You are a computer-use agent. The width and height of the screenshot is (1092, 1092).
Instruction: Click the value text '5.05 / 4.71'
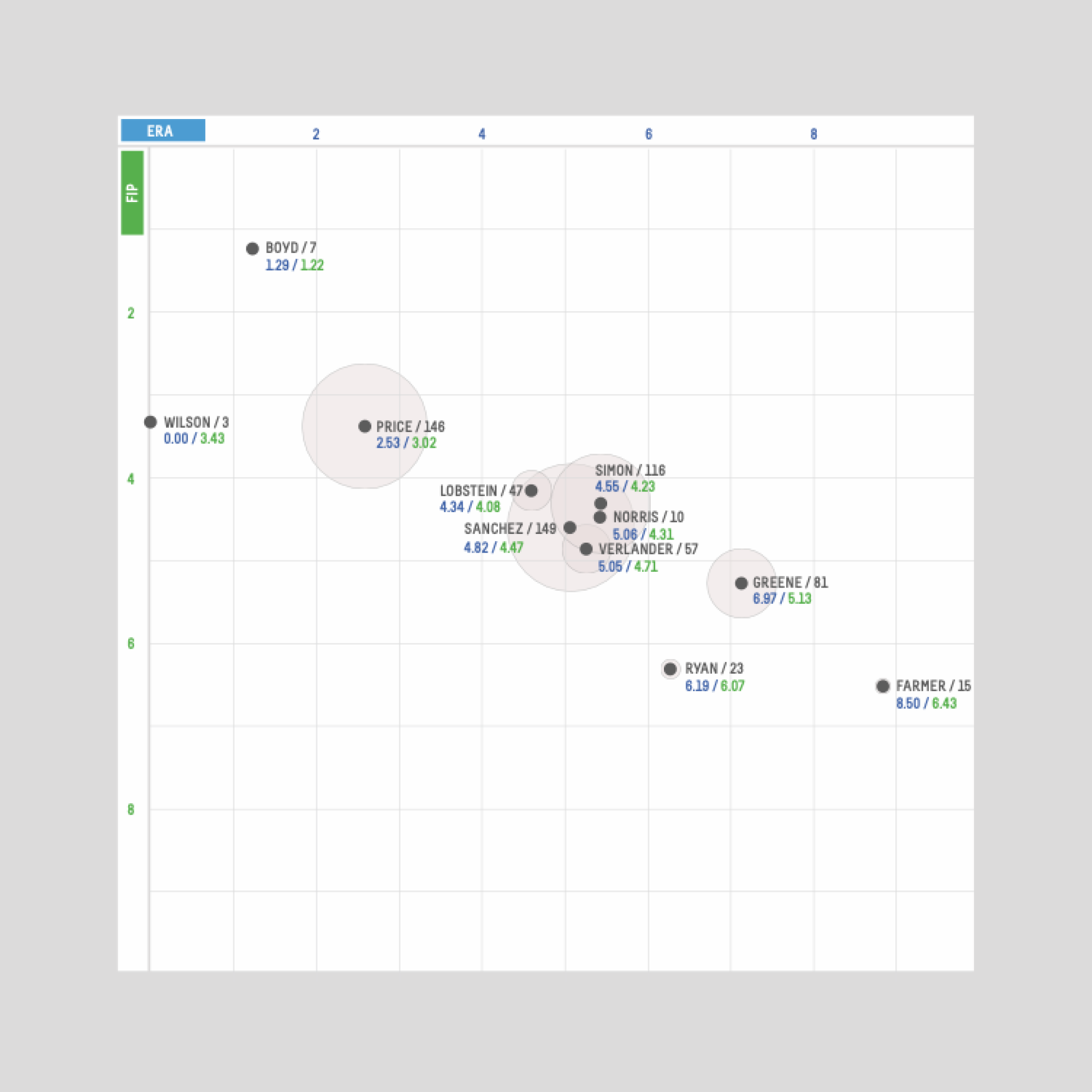tap(628, 567)
